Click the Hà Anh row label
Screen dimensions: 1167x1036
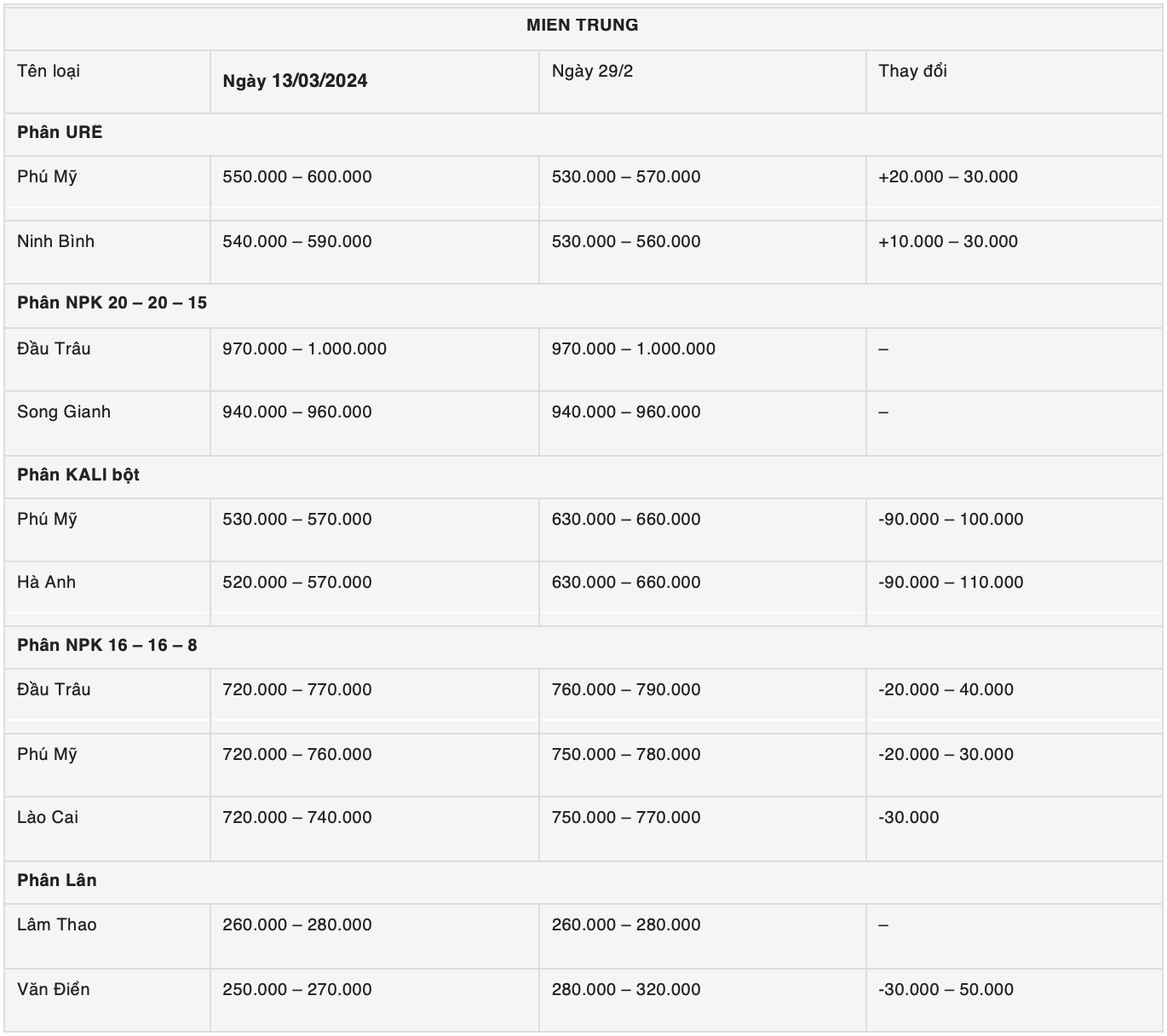tap(47, 583)
